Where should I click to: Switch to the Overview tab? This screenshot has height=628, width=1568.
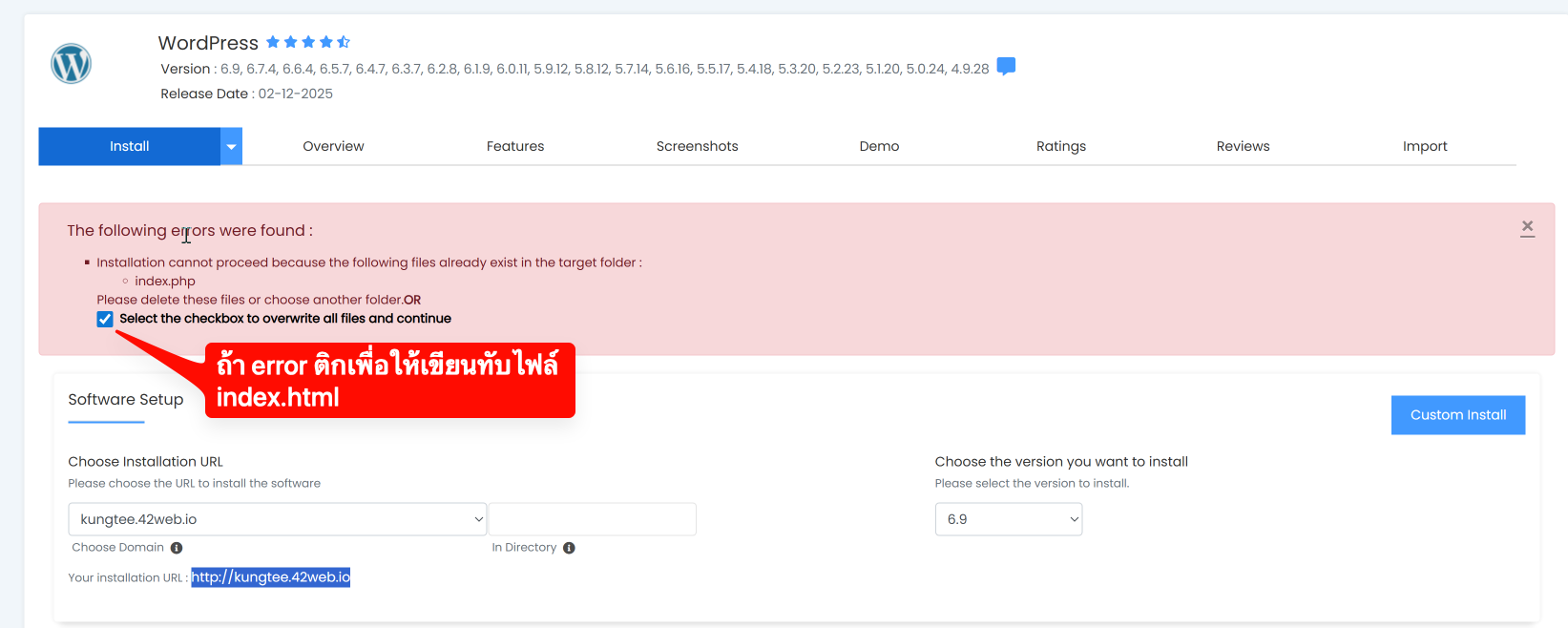pyautogui.click(x=333, y=146)
